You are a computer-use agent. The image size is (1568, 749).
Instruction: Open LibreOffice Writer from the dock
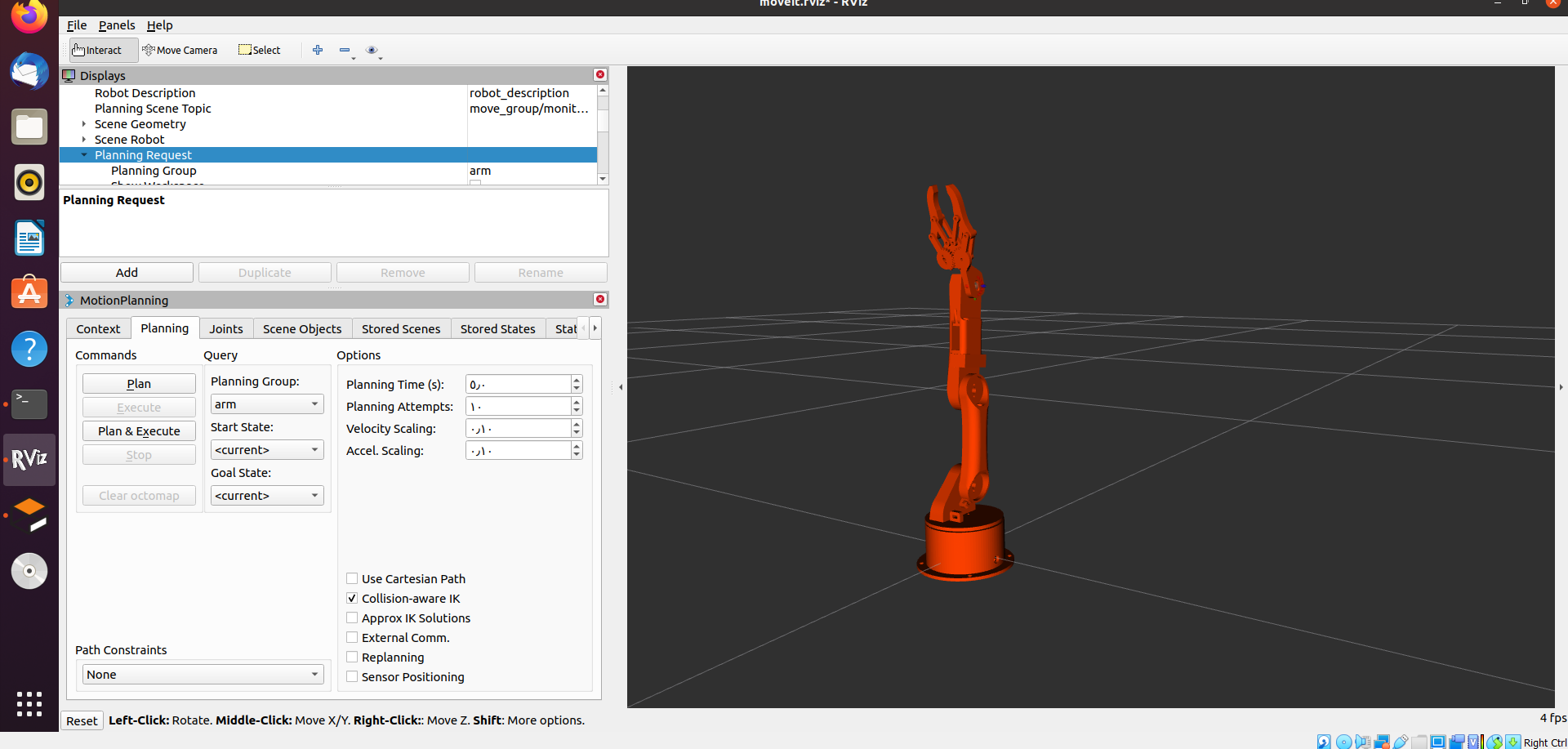point(29,238)
